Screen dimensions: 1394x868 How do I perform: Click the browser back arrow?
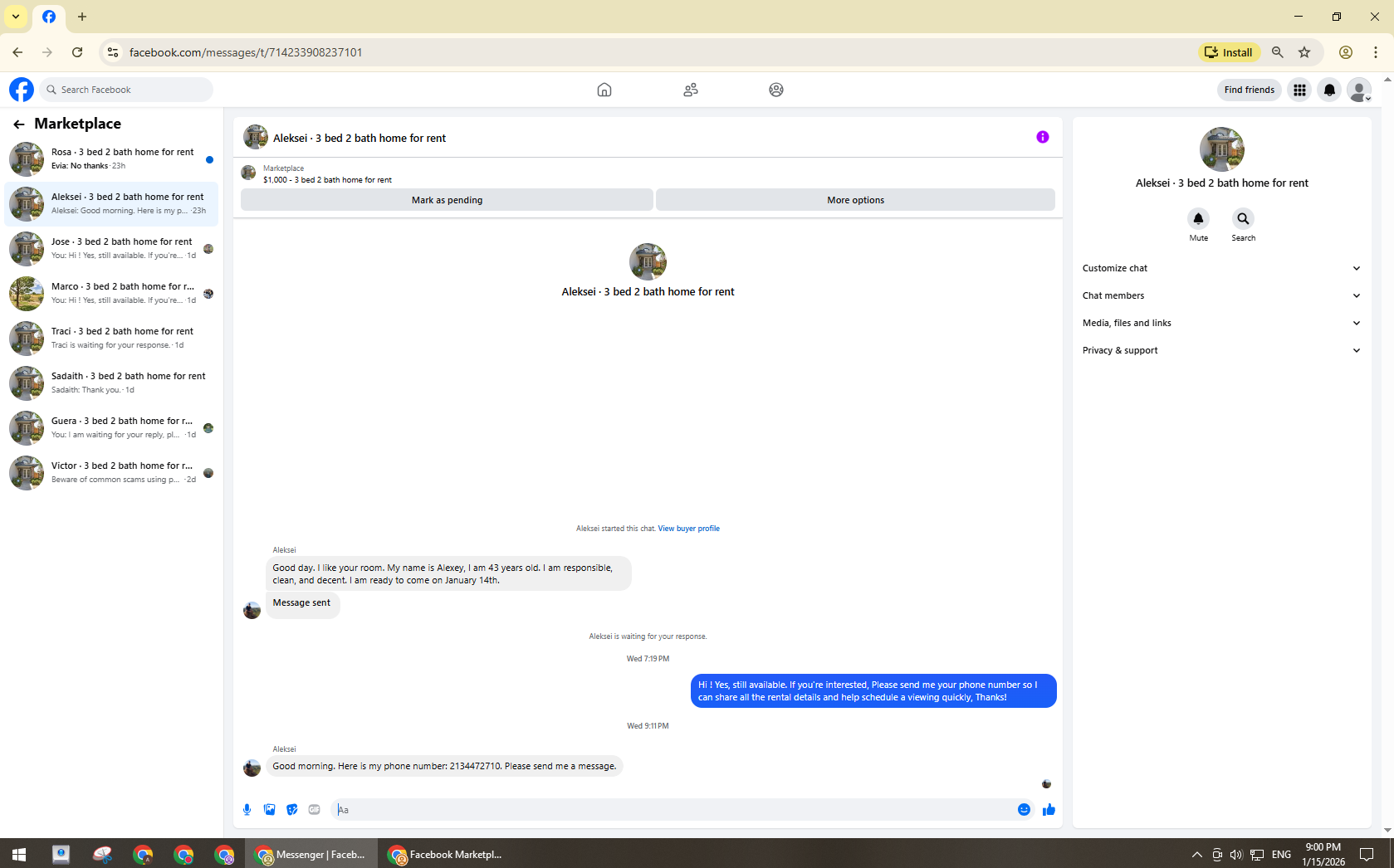(17, 52)
